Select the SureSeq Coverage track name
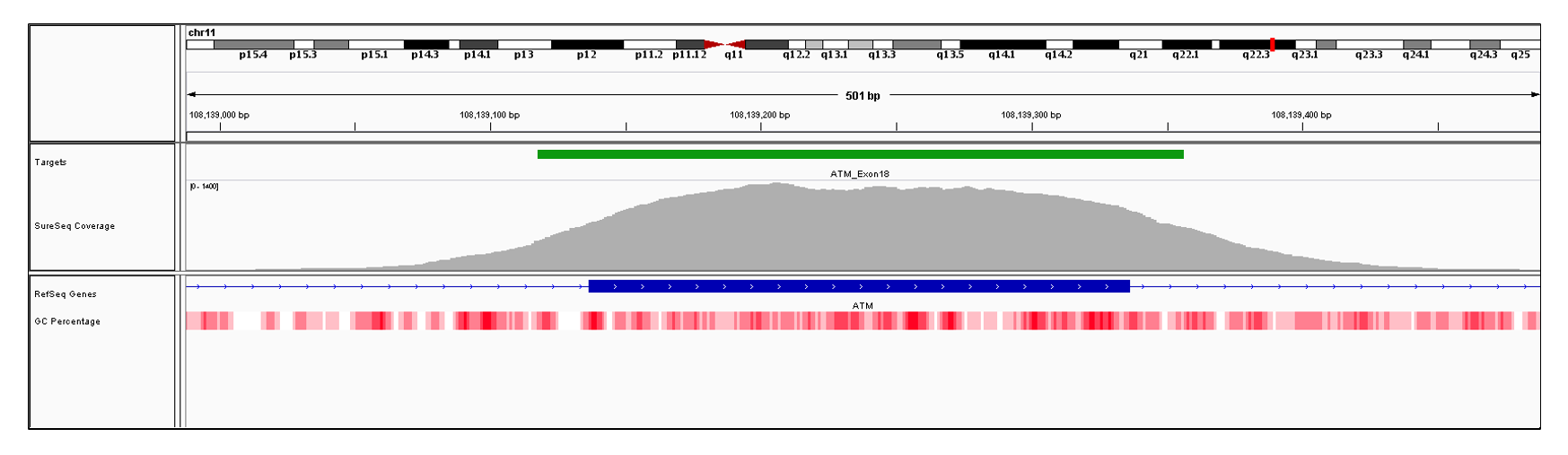The image size is (1568, 455). point(74,226)
